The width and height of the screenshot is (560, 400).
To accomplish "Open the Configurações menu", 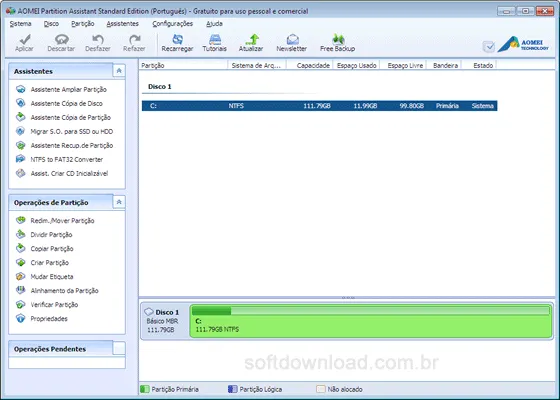I will tap(172, 24).
